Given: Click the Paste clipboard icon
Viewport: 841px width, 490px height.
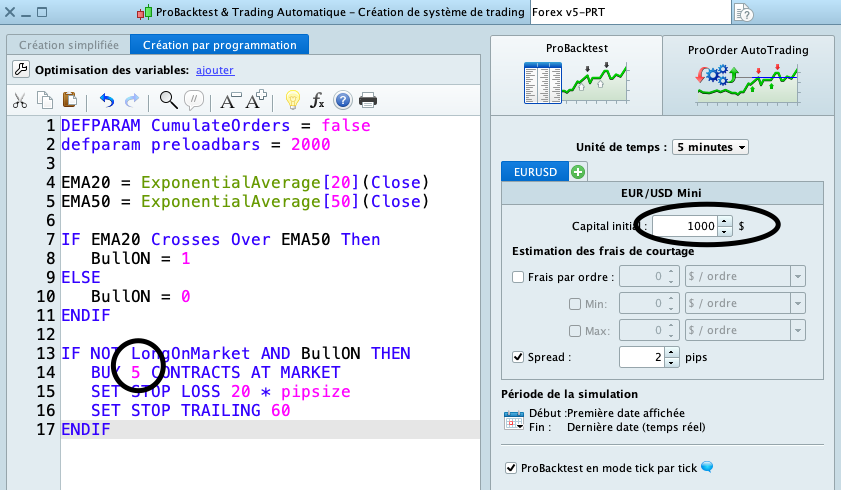Looking at the screenshot, I should point(70,100).
